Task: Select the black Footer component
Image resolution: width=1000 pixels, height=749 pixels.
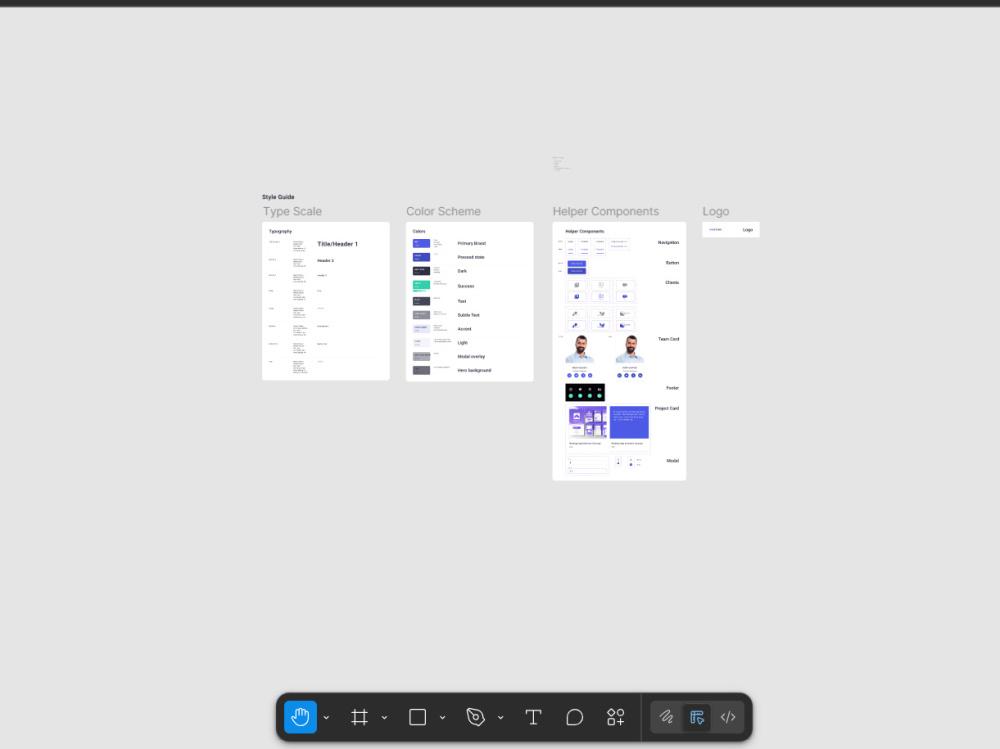Action: [585, 392]
